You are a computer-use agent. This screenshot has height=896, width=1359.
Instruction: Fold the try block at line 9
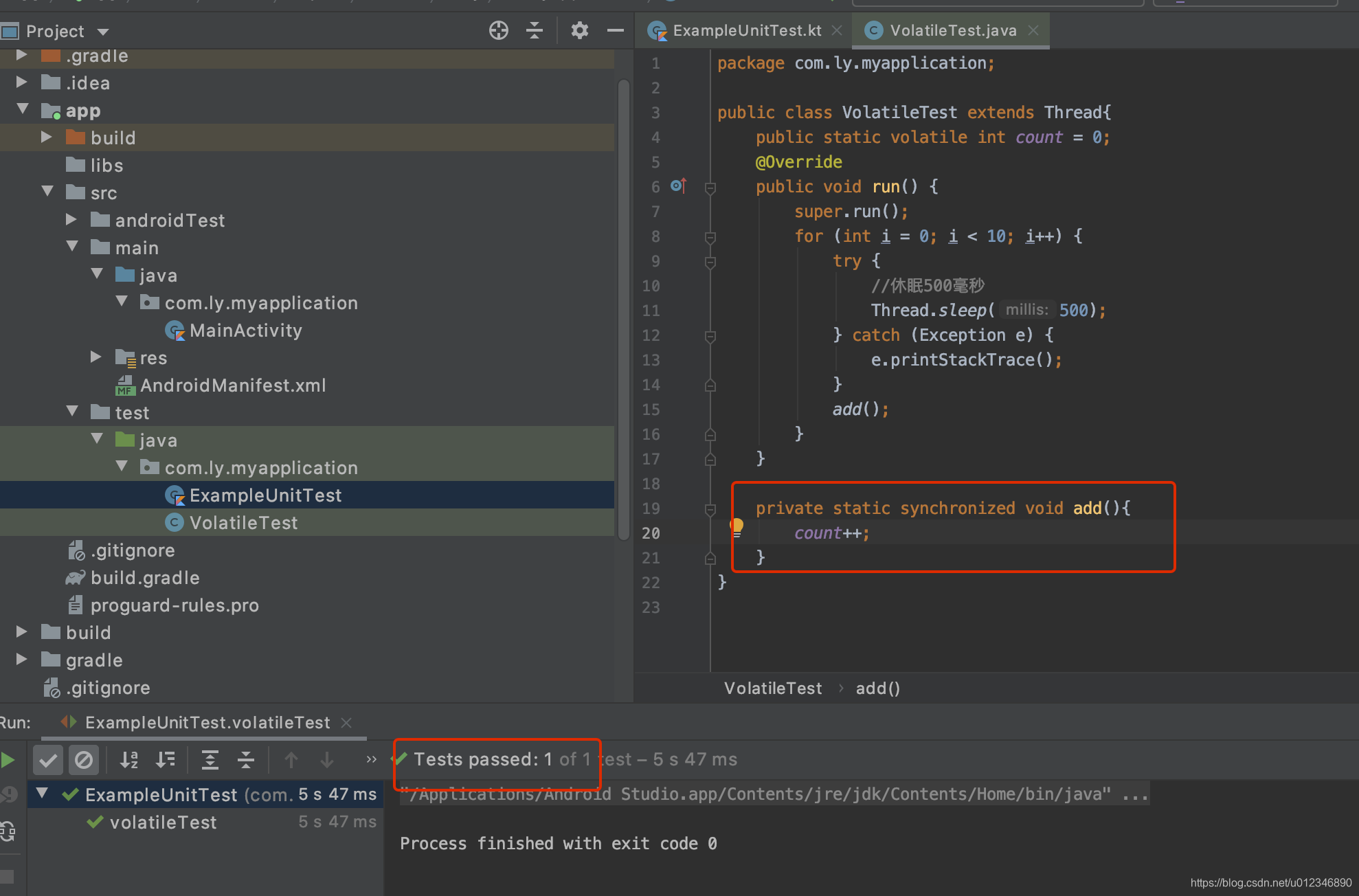tap(710, 262)
